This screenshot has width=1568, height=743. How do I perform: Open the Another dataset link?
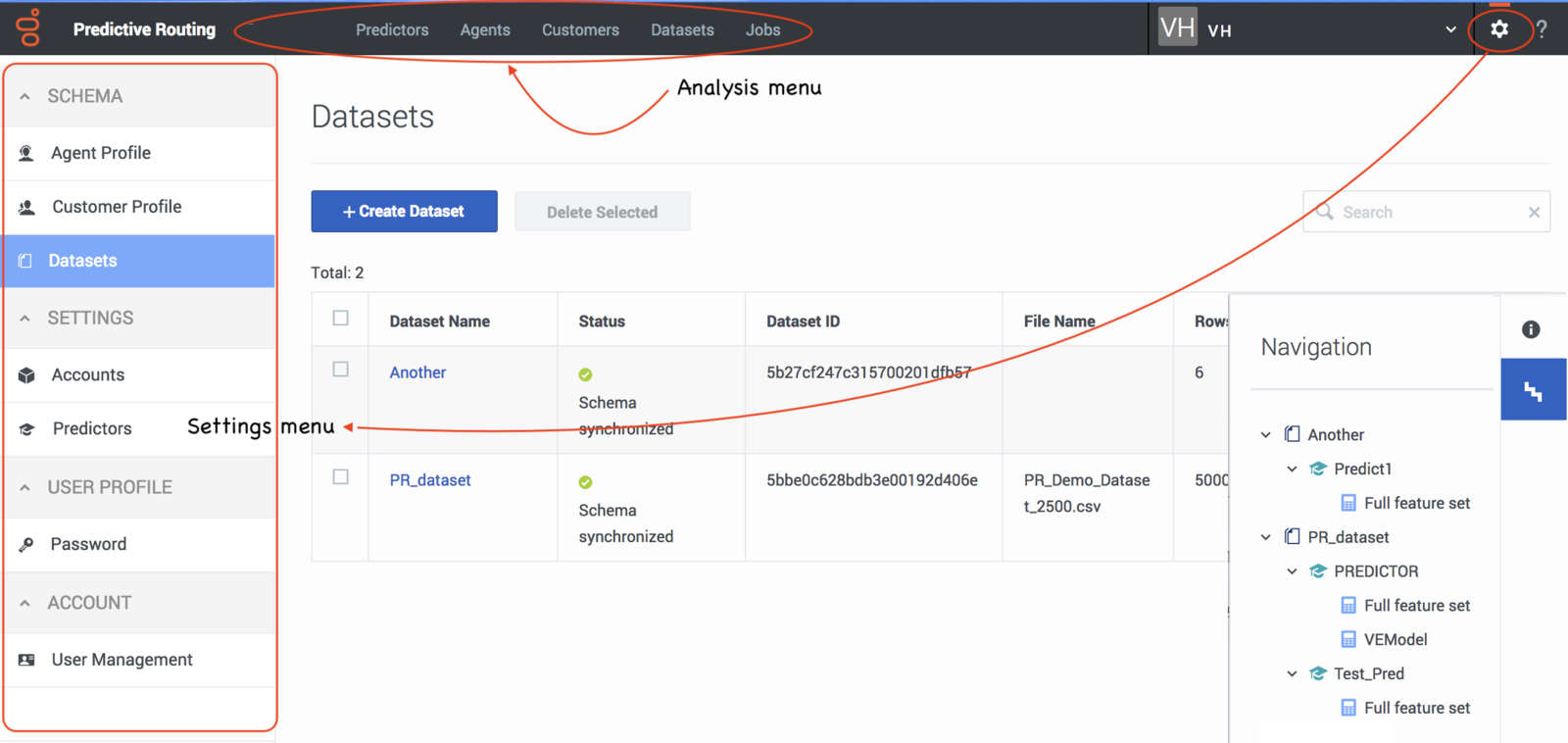coord(417,372)
